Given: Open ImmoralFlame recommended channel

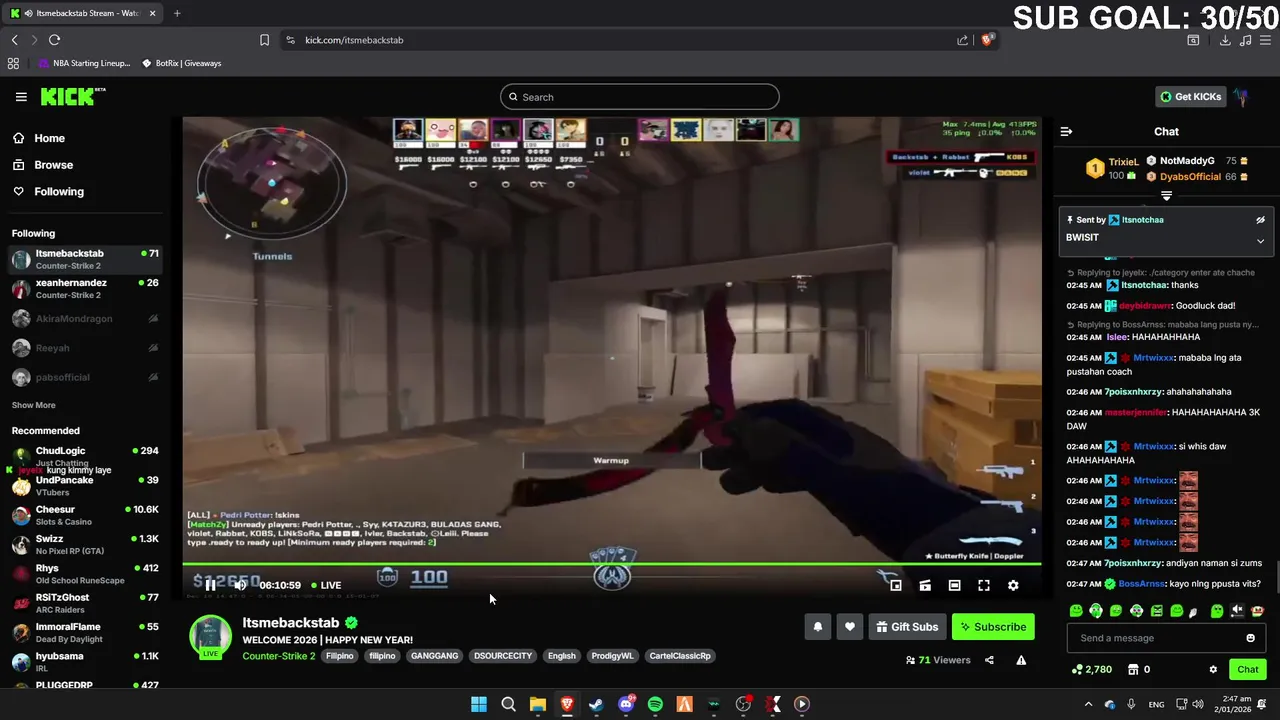Looking at the screenshot, I should click(x=85, y=632).
